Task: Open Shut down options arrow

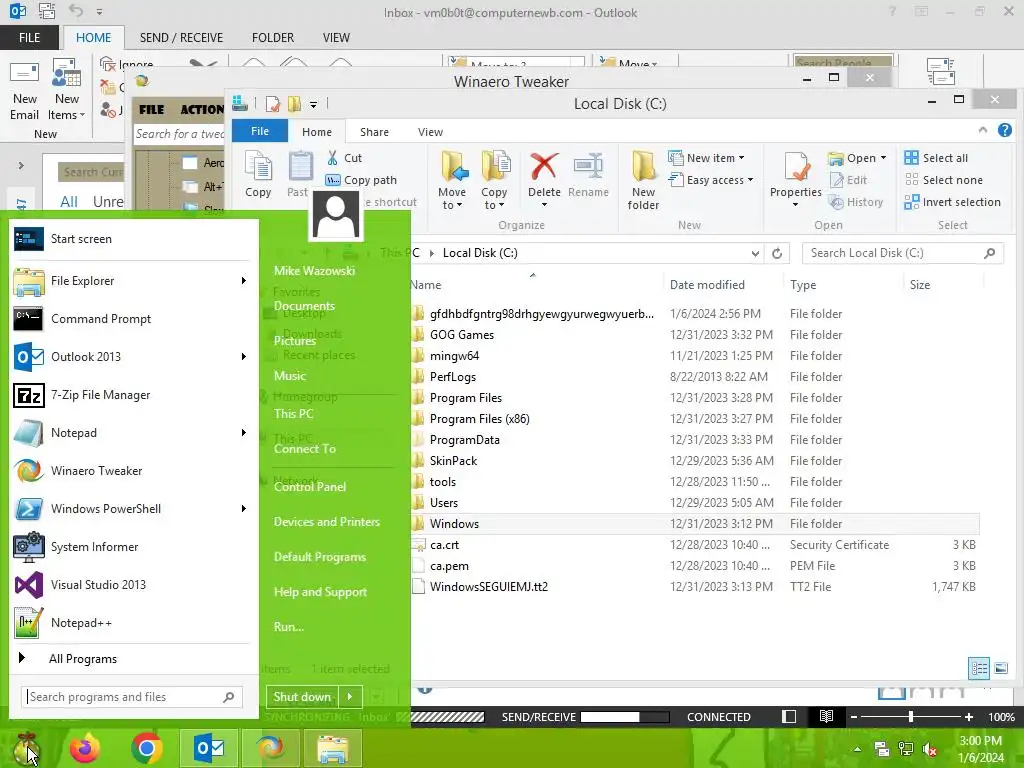Action: tap(350, 697)
